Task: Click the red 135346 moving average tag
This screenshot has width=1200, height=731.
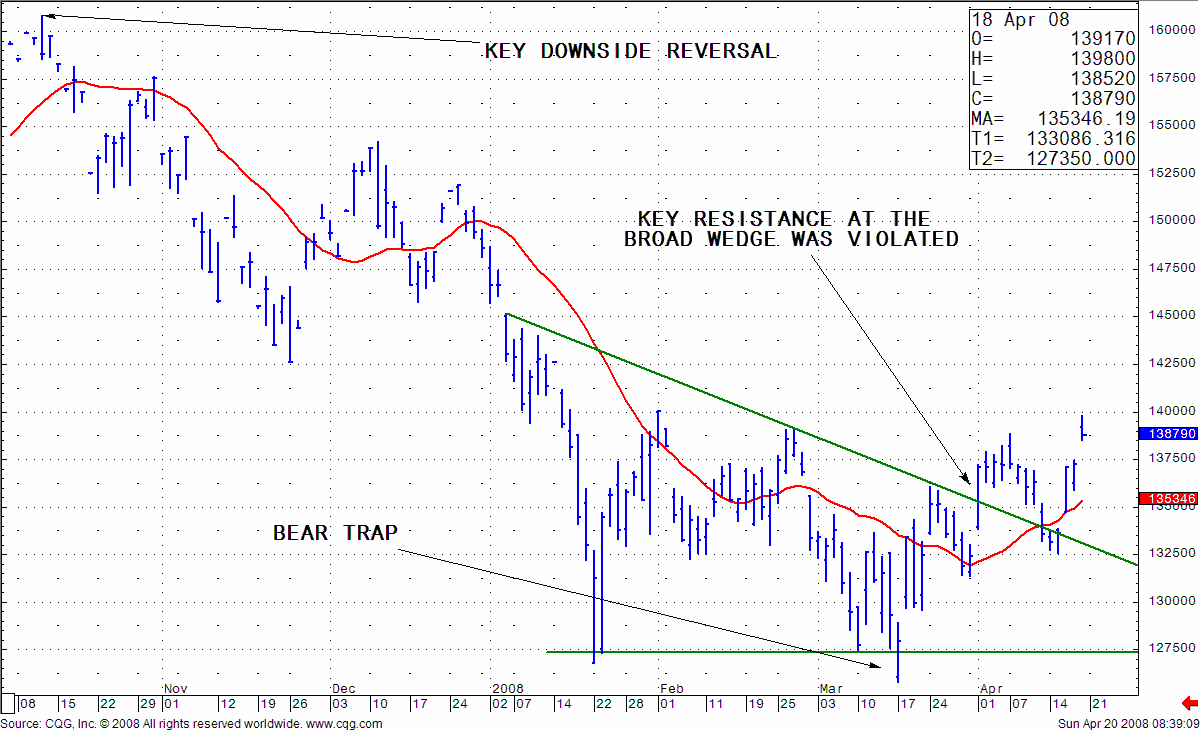Action: point(1168,498)
